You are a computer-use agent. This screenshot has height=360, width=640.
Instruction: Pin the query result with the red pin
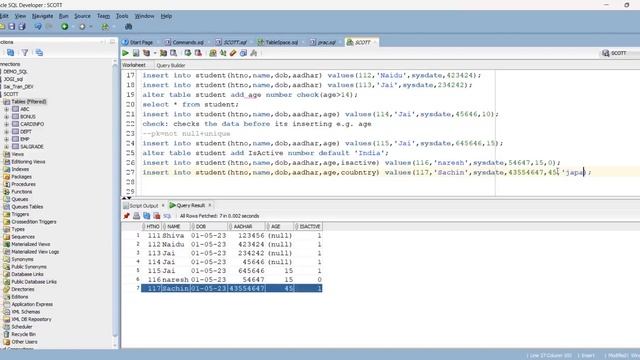(x=127, y=216)
